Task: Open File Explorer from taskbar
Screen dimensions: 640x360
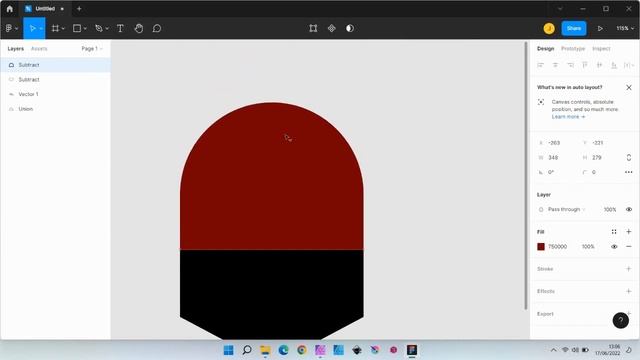Action: coord(265,350)
